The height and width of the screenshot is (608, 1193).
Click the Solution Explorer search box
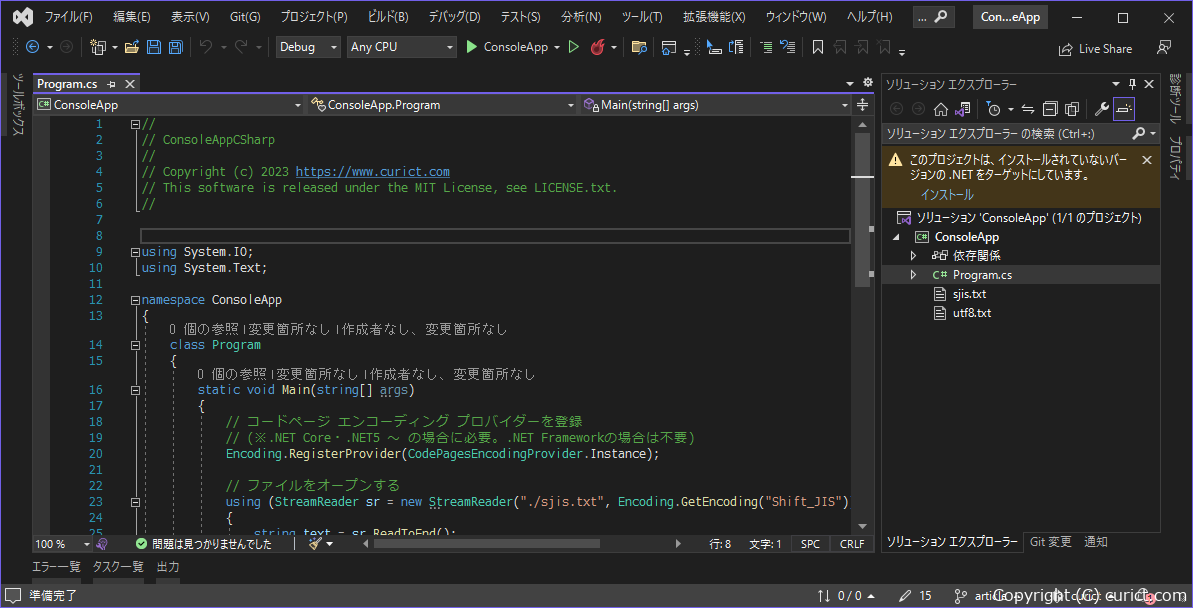click(x=1000, y=133)
